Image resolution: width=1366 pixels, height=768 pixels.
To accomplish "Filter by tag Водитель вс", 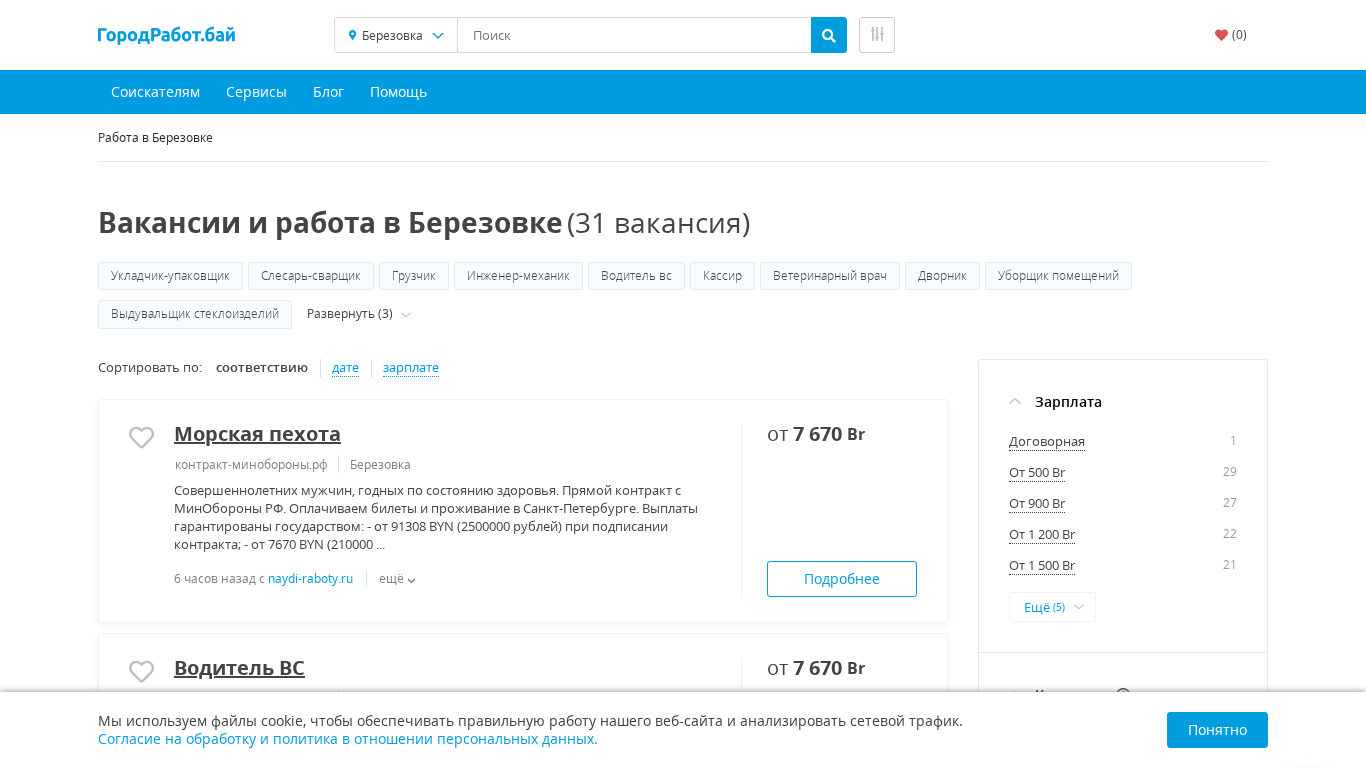I will 636,276.
